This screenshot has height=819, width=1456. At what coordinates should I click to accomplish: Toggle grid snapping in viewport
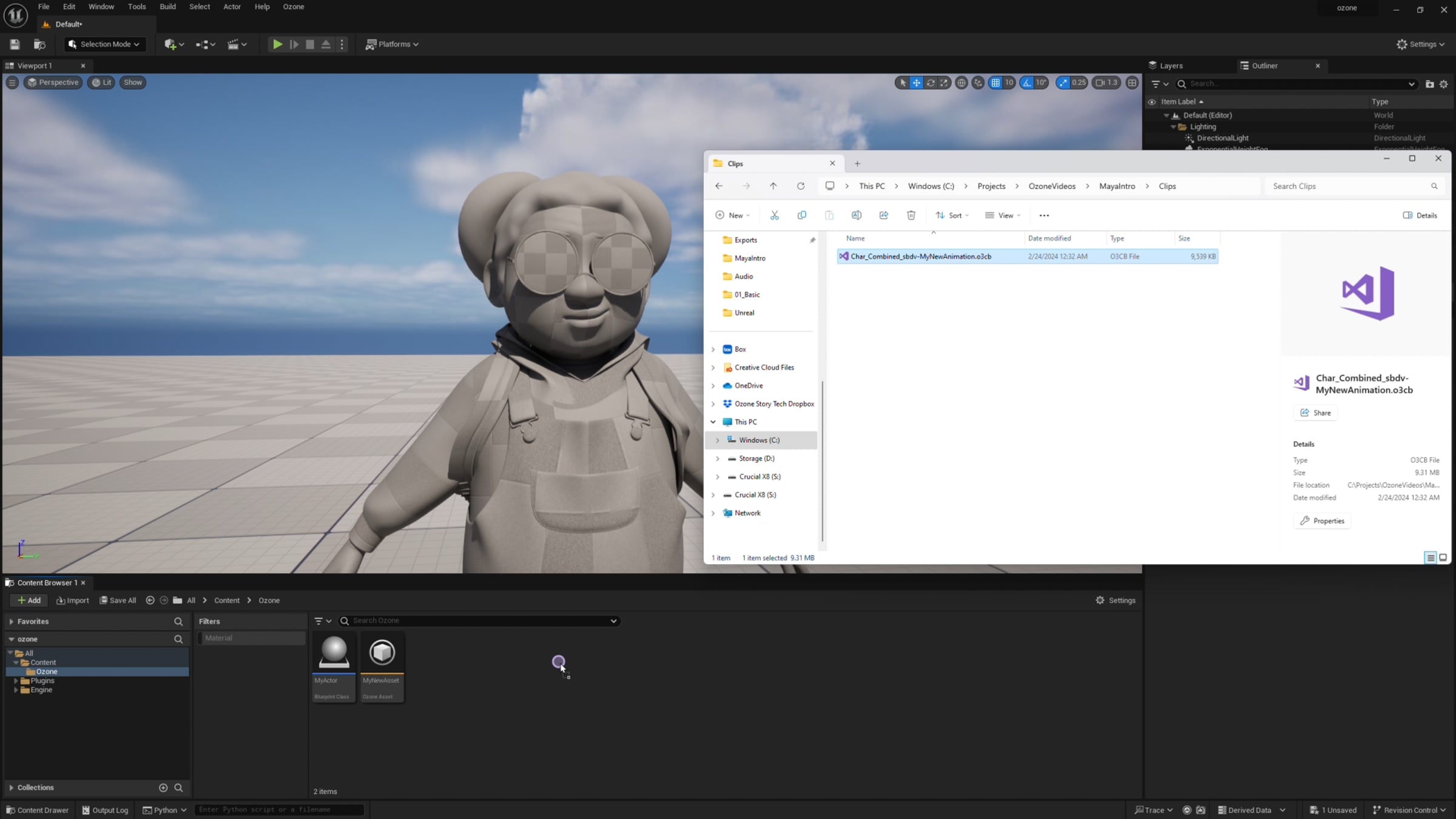(x=996, y=83)
